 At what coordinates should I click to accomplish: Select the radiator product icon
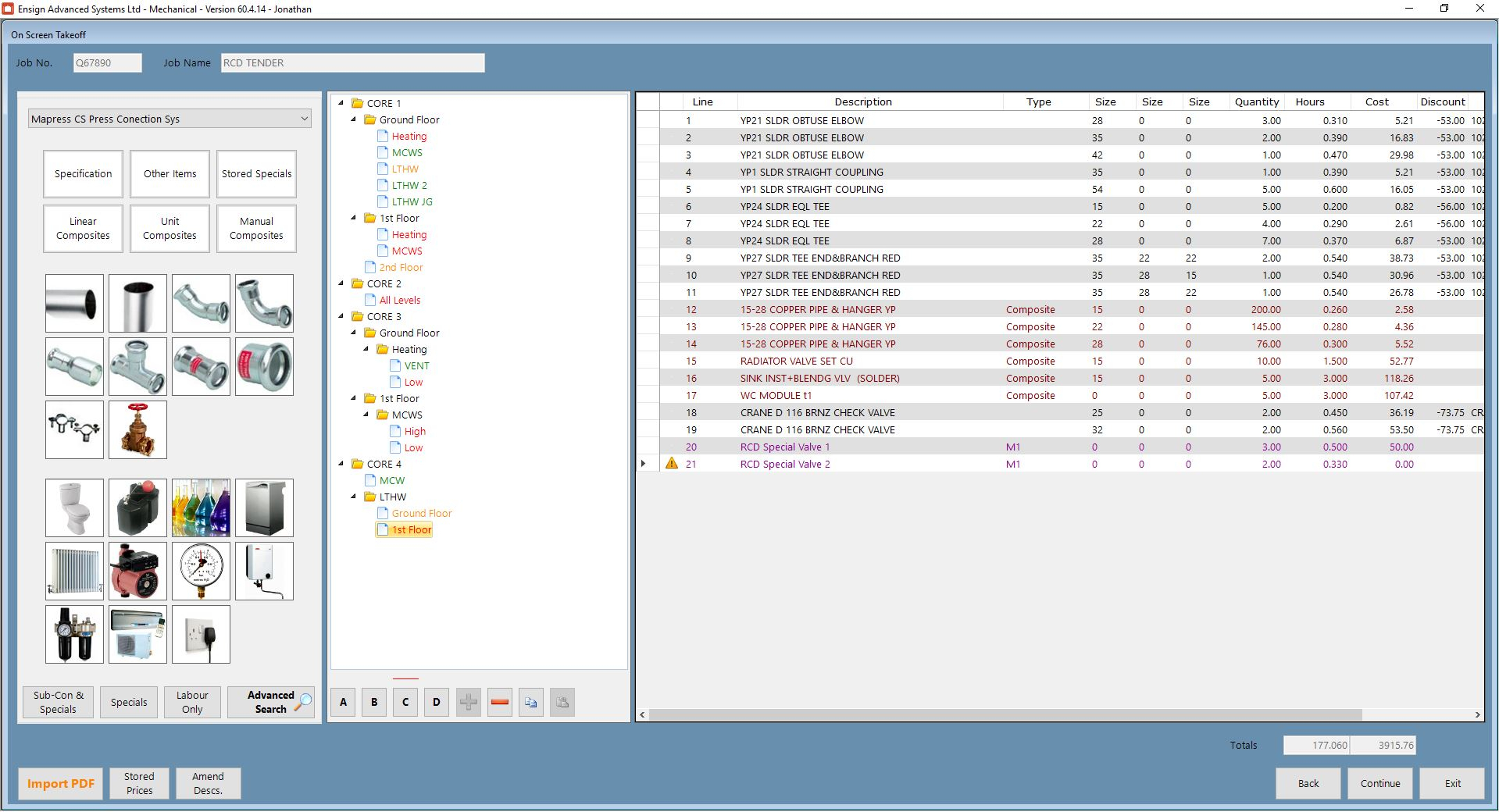74,571
